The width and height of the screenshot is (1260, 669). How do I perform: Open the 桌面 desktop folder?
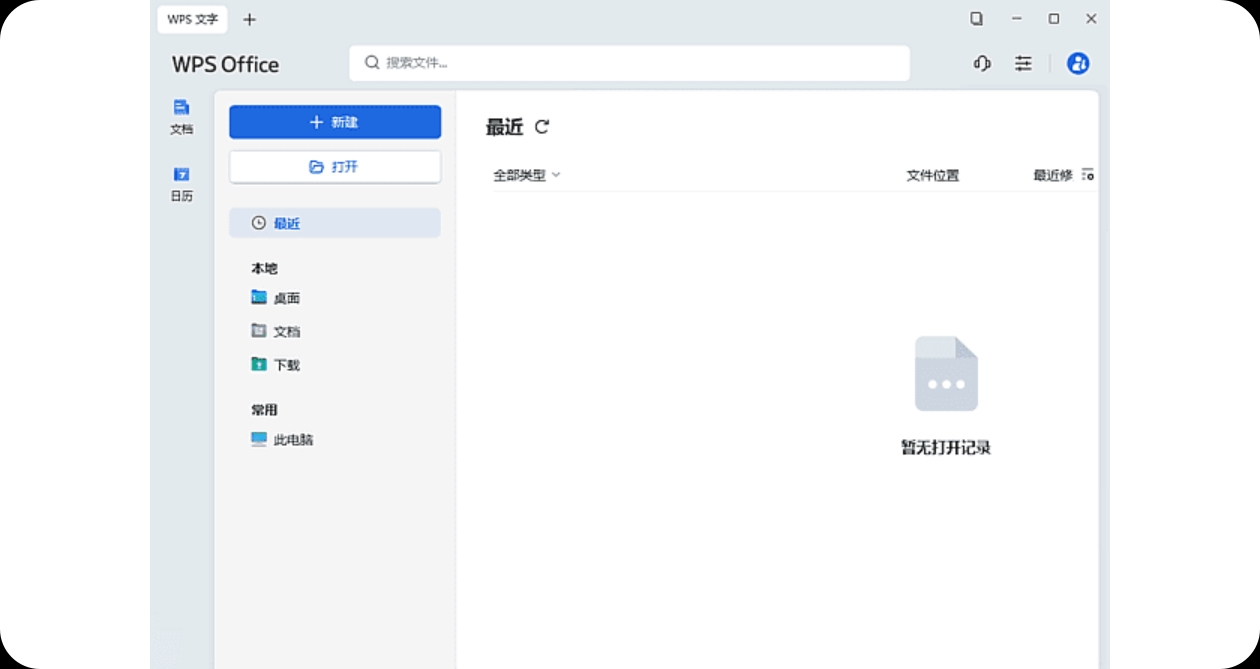tap(285, 297)
